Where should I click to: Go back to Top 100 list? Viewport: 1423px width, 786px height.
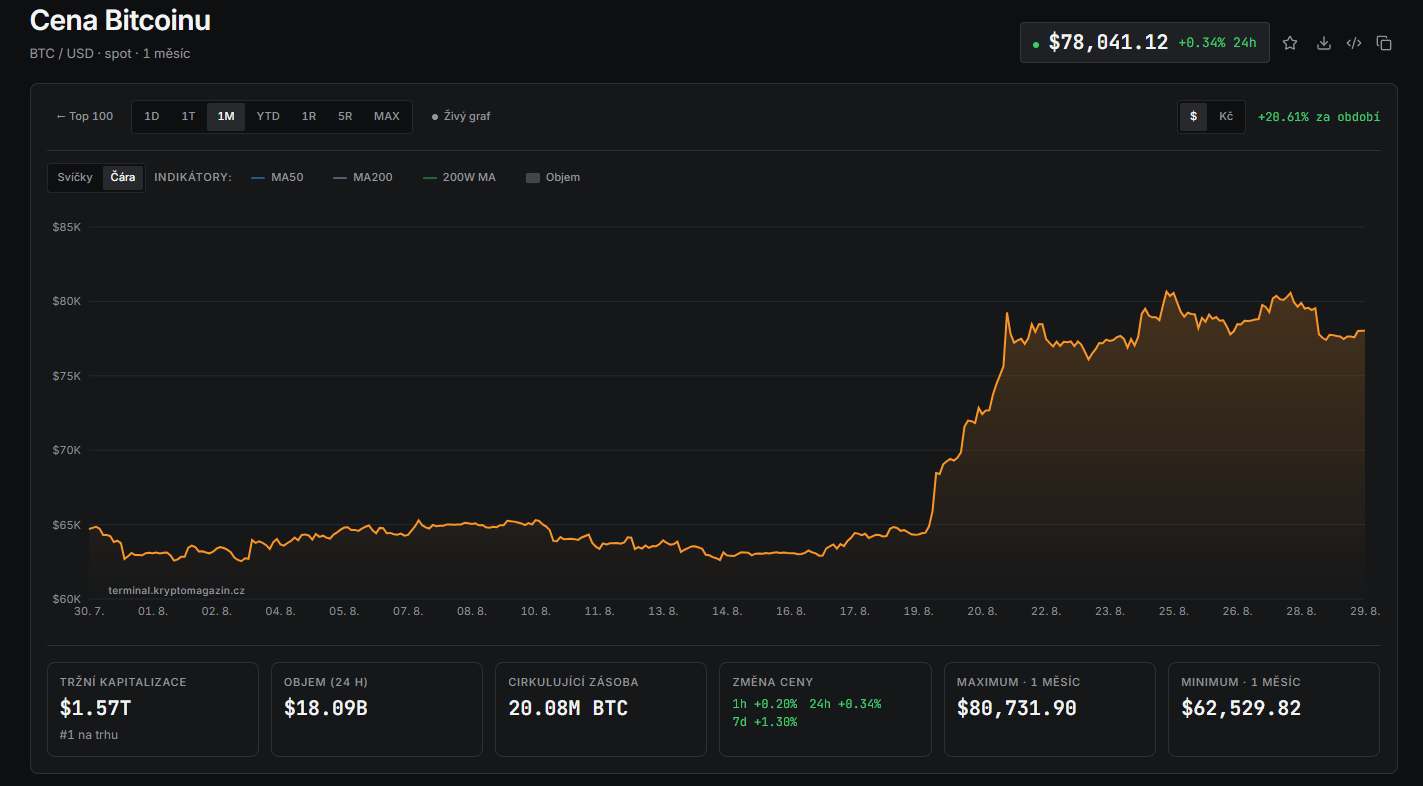point(85,116)
